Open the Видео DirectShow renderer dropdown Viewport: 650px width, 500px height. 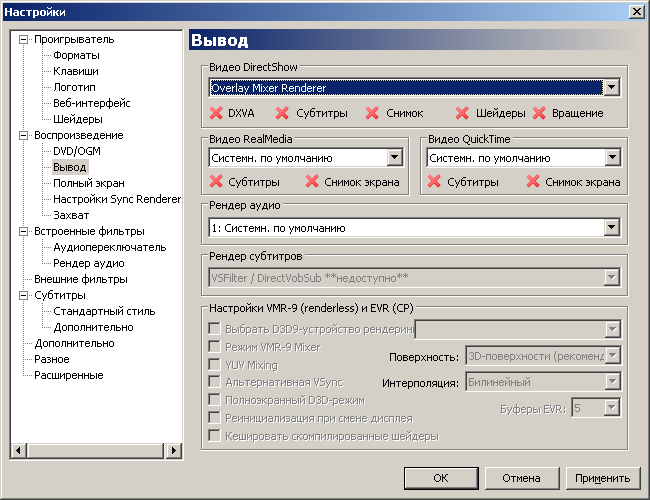click(611, 88)
